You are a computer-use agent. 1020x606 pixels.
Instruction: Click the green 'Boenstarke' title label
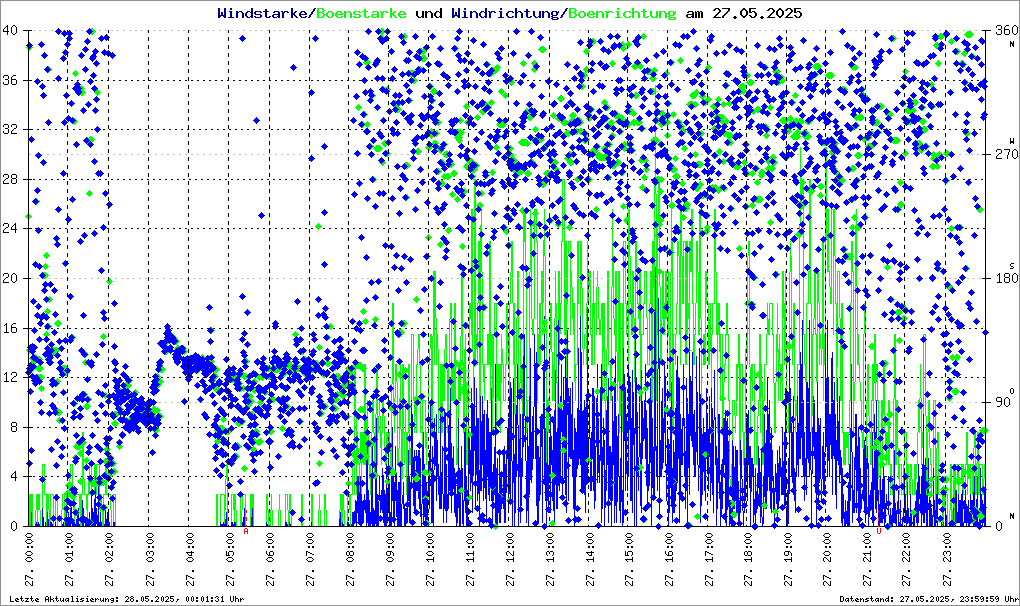pos(364,13)
